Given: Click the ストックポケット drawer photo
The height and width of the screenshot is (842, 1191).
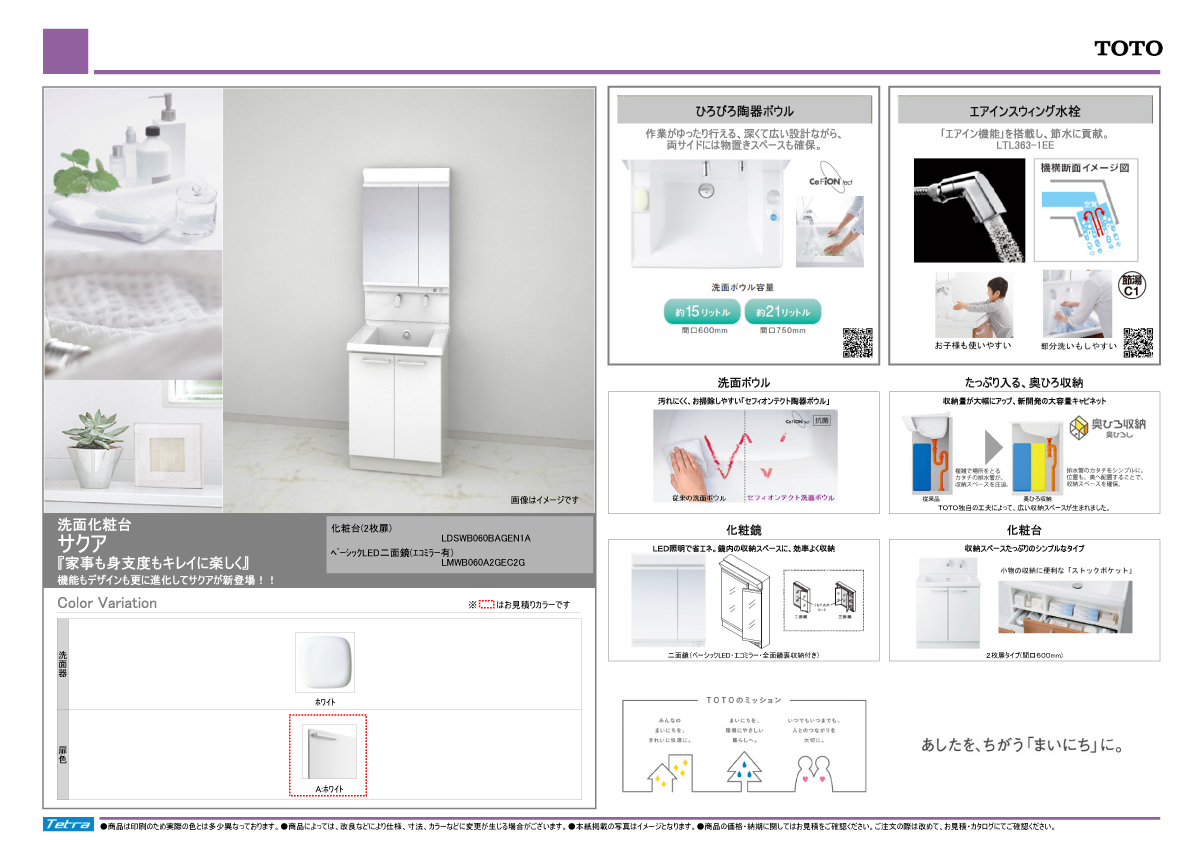Looking at the screenshot, I should click(x=1065, y=607).
